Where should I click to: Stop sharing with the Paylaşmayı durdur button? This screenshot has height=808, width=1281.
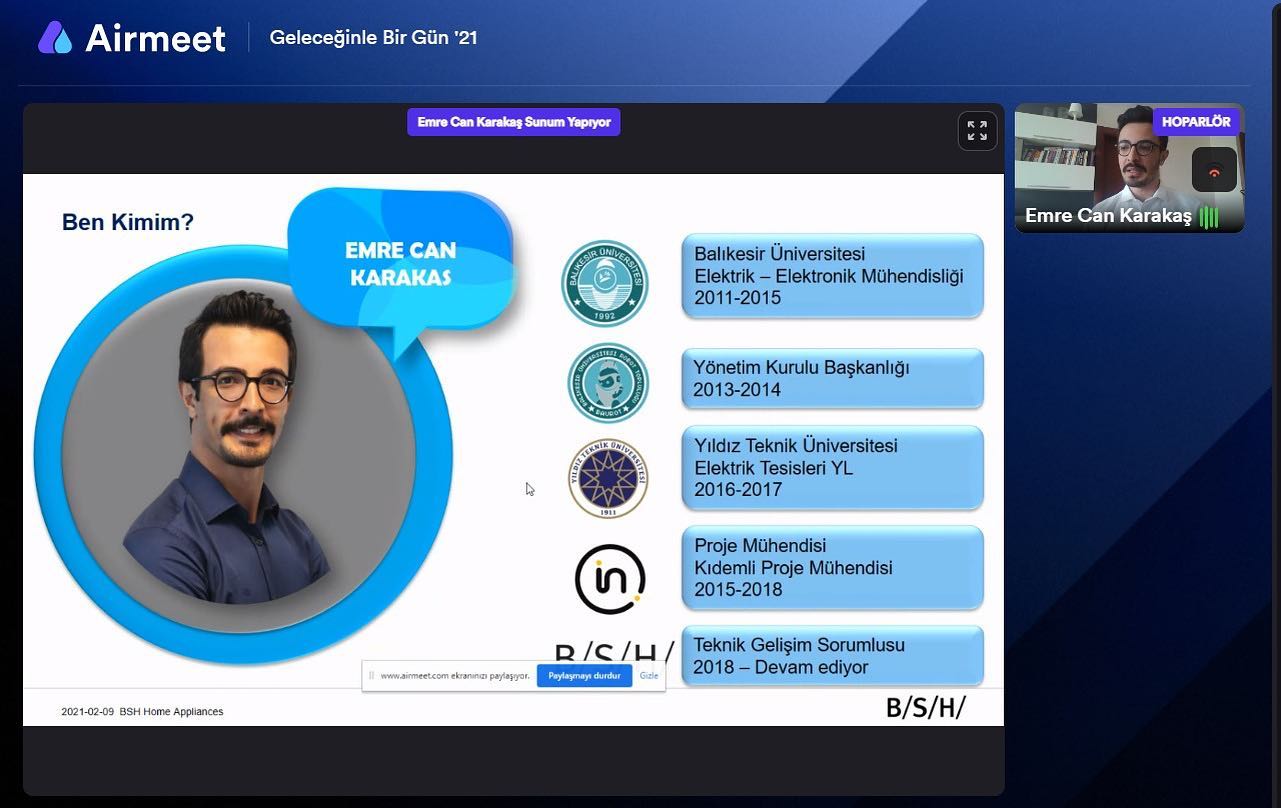[584, 676]
